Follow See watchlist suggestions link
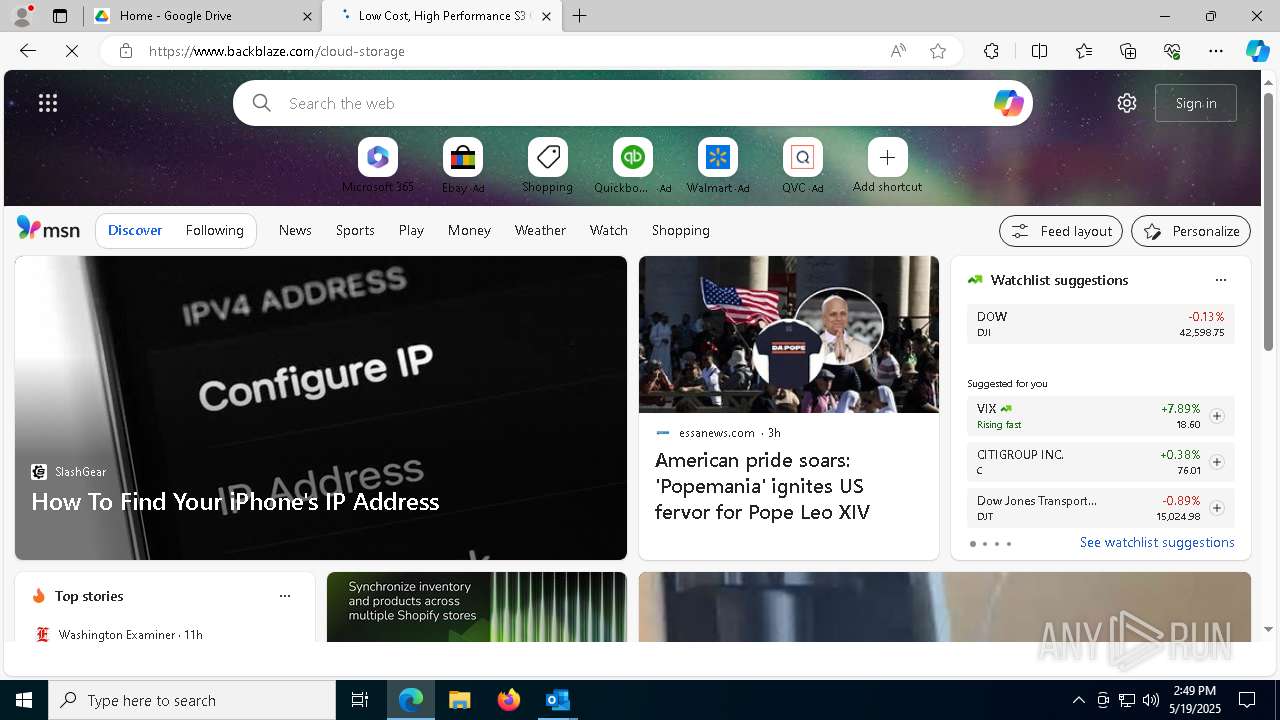 (x=1157, y=542)
